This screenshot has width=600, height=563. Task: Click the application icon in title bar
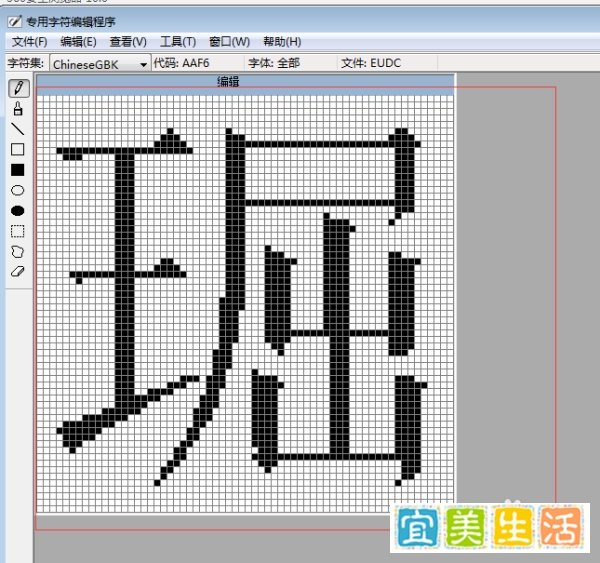point(15,21)
